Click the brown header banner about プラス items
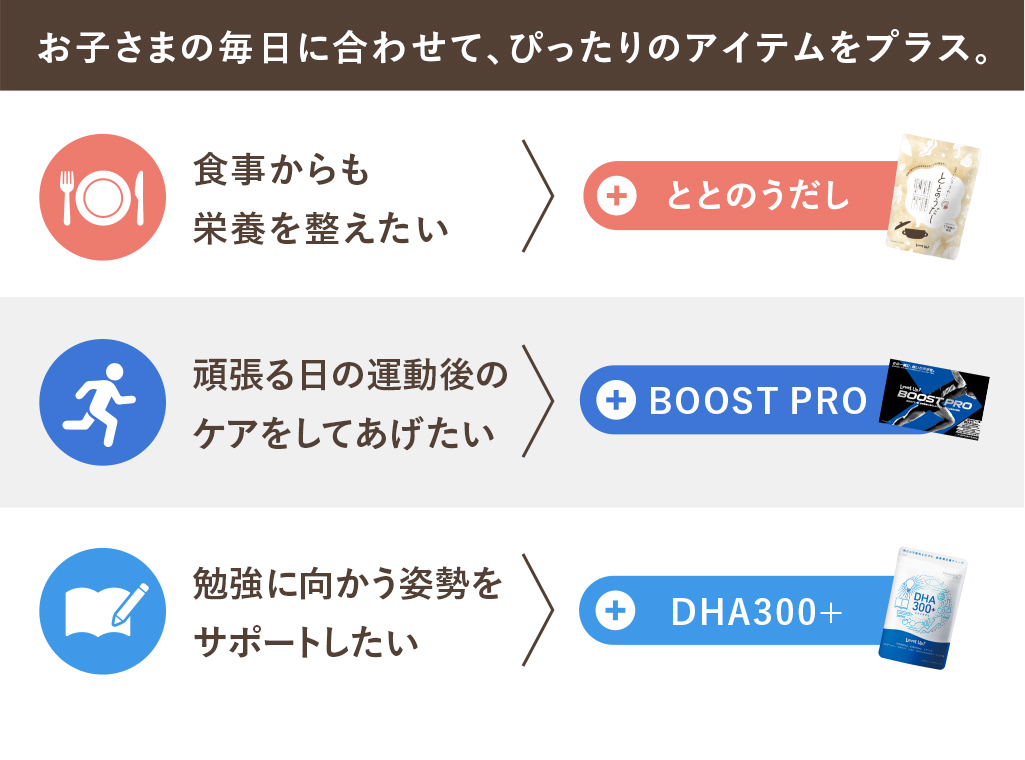This screenshot has height=760, width=1025. [512, 45]
